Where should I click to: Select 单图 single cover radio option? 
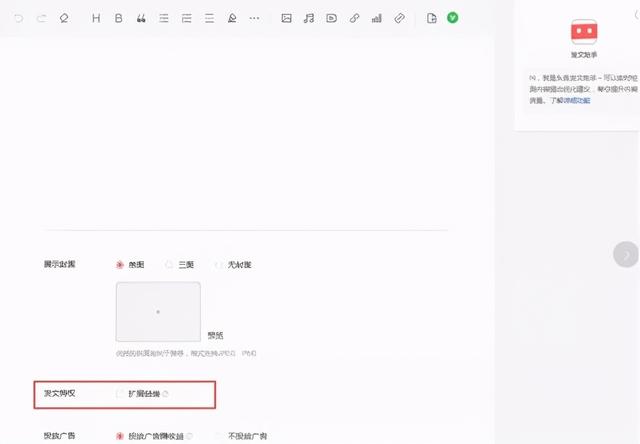click(121, 265)
